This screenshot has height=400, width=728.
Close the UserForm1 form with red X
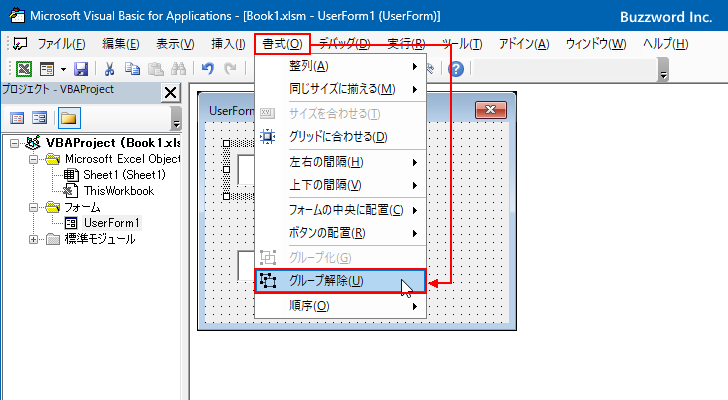pyautogui.click(x=491, y=110)
